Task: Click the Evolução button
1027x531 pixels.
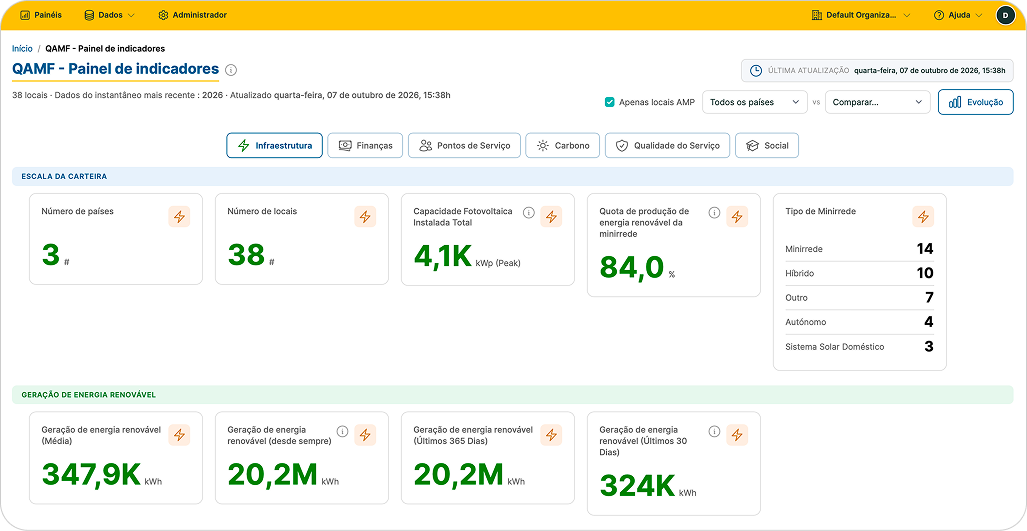Action: pos(976,102)
